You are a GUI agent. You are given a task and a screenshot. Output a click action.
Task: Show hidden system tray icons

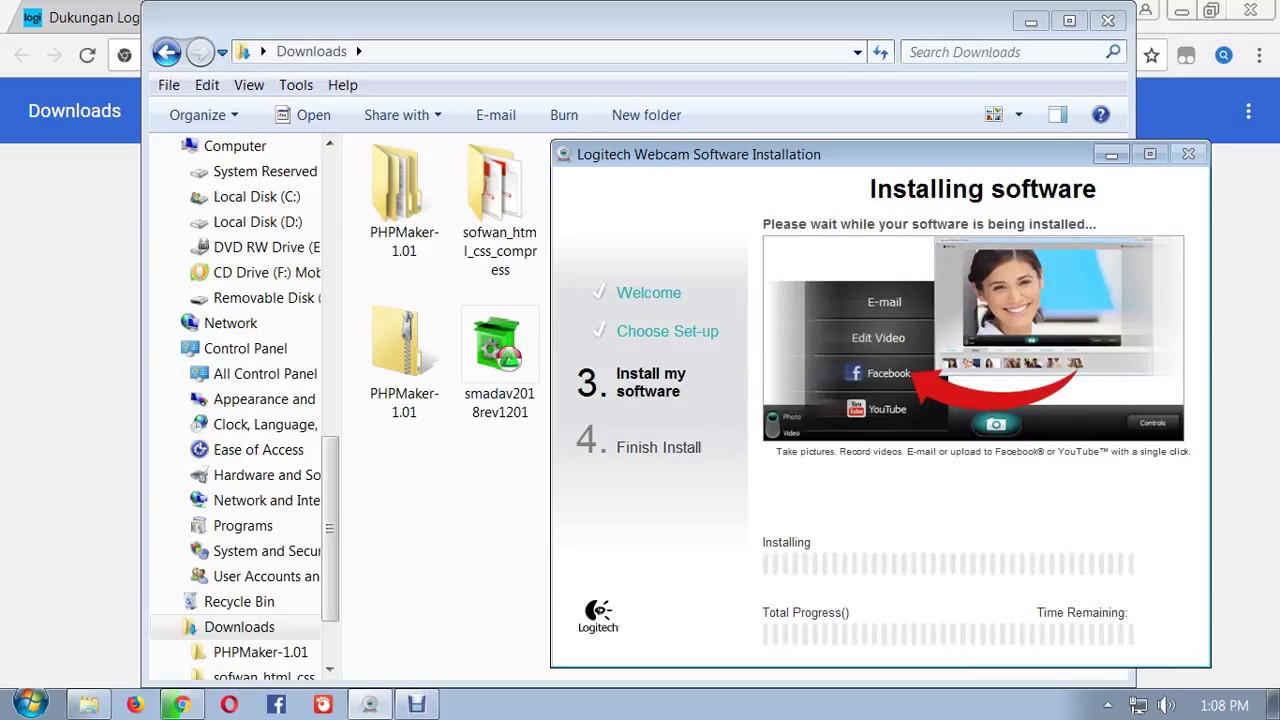(x=1107, y=705)
